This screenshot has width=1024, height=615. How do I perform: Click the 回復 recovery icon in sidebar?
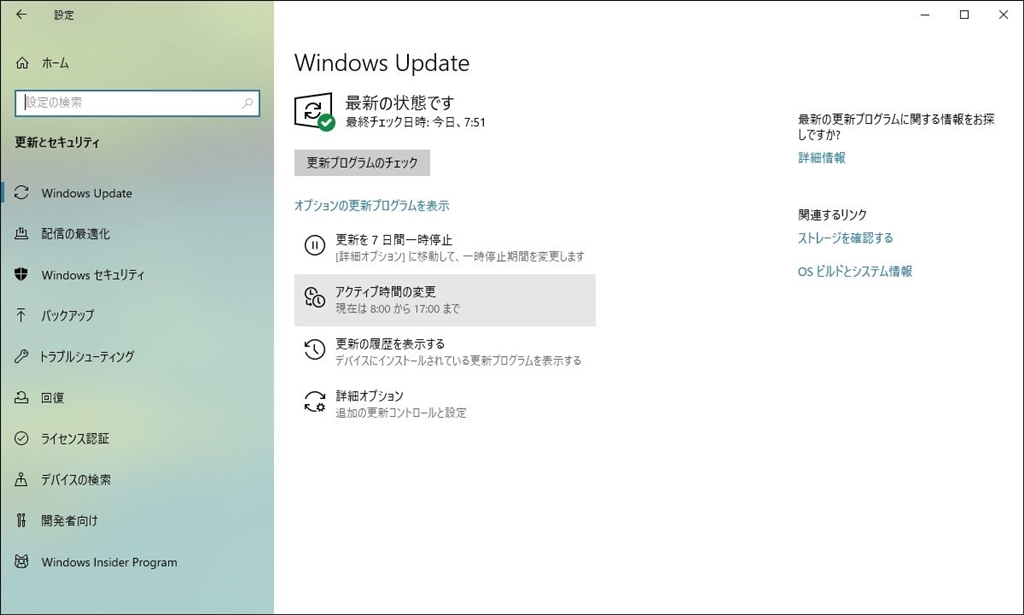(x=22, y=397)
